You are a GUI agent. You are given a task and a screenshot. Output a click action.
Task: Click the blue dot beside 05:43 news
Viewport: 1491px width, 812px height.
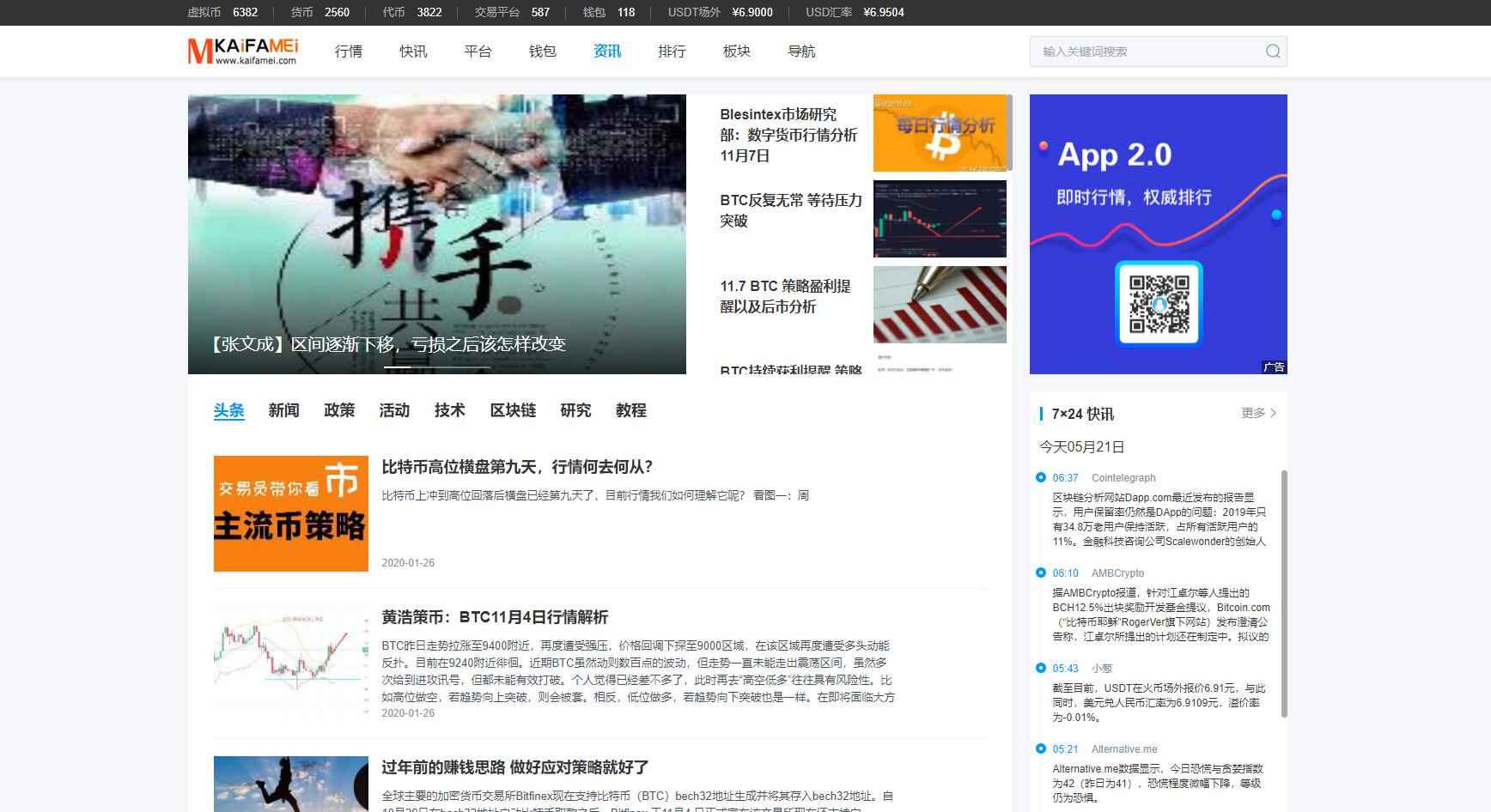tap(1041, 669)
